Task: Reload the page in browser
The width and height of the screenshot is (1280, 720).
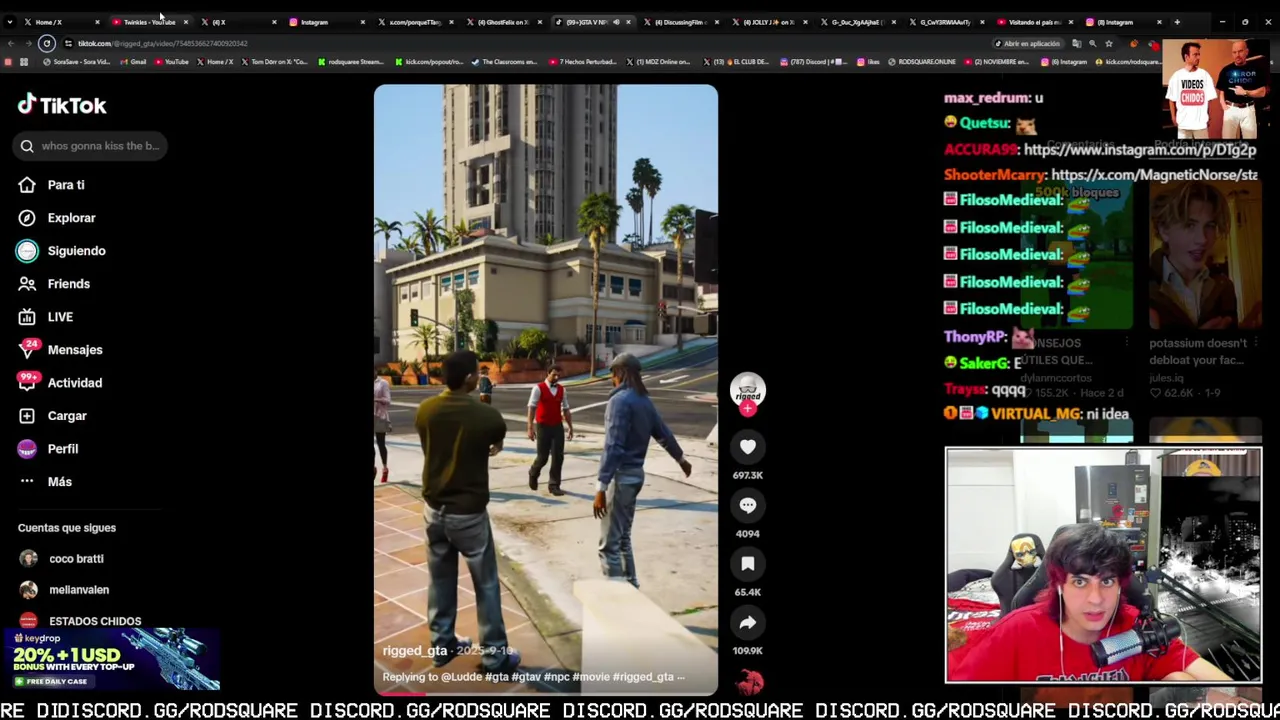Action: (46, 44)
